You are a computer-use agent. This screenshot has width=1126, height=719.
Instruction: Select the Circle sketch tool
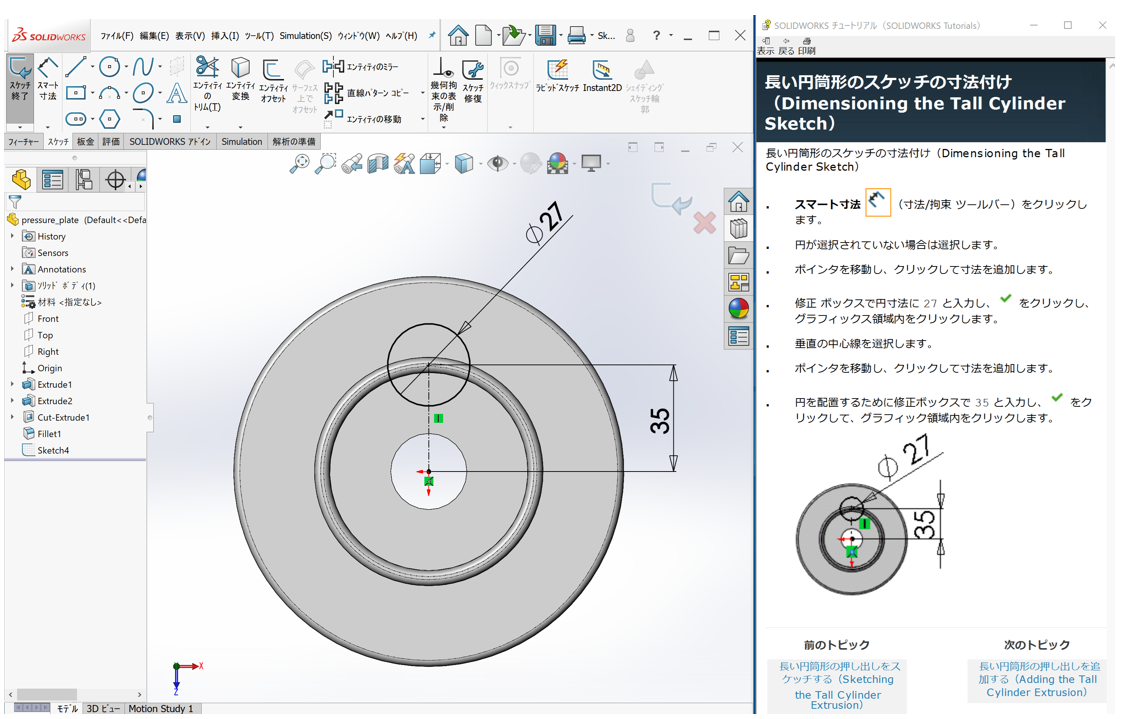pos(109,67)
